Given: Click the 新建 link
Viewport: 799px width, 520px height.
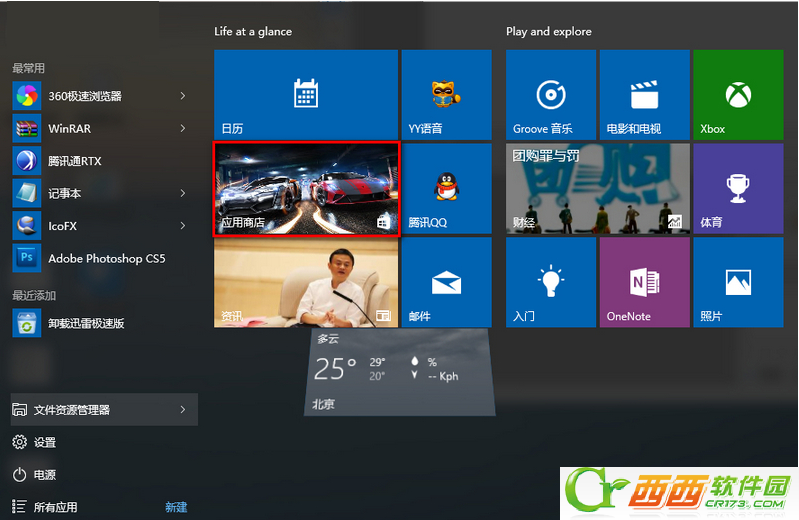Looking at the screenshot, I should click(x=176, y=507).
